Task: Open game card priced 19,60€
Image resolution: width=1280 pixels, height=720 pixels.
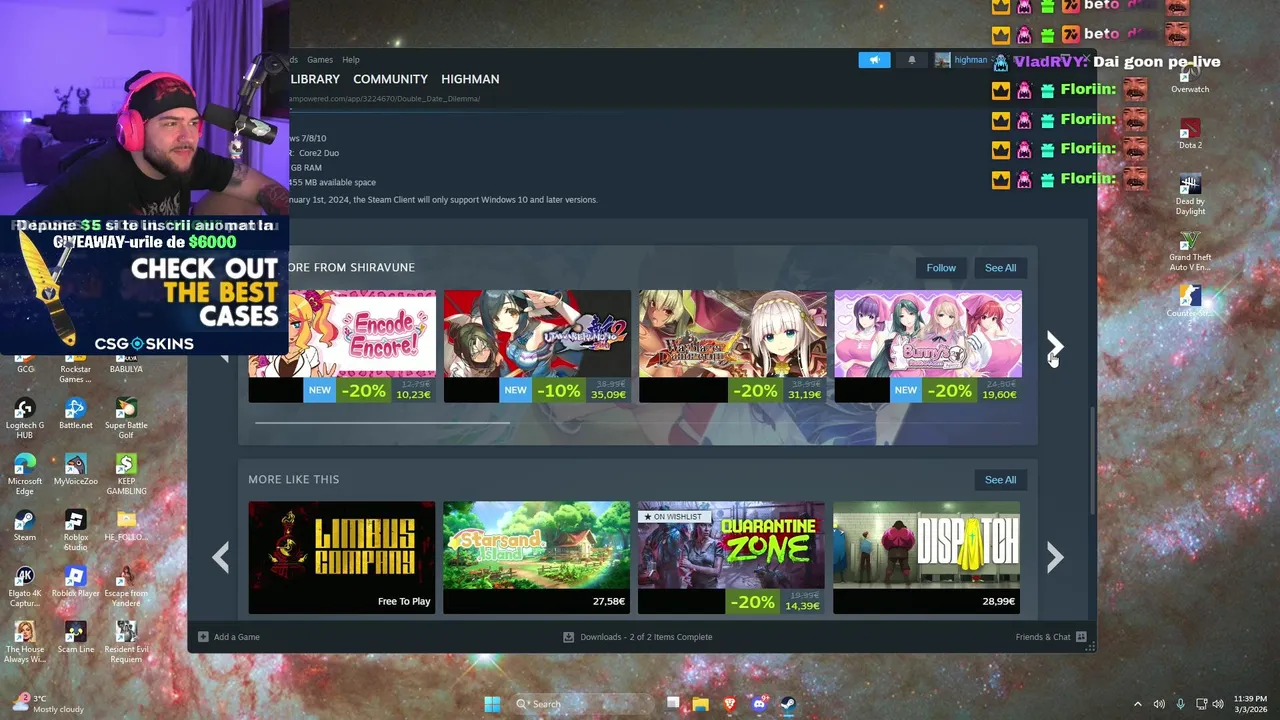Action: point(928,346)
